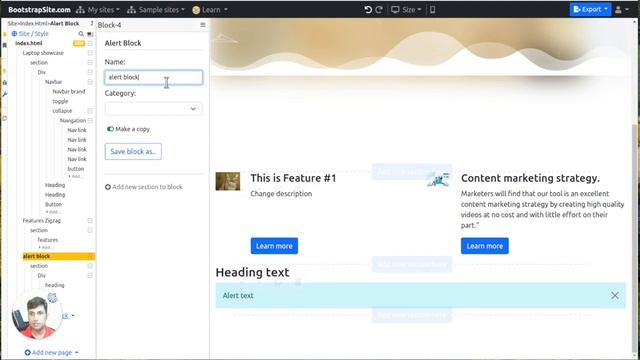Select Laptop showcase in the tree
The height and width of the screenshot is (360, 640).
pyautogui.click(x=43, y=53)
